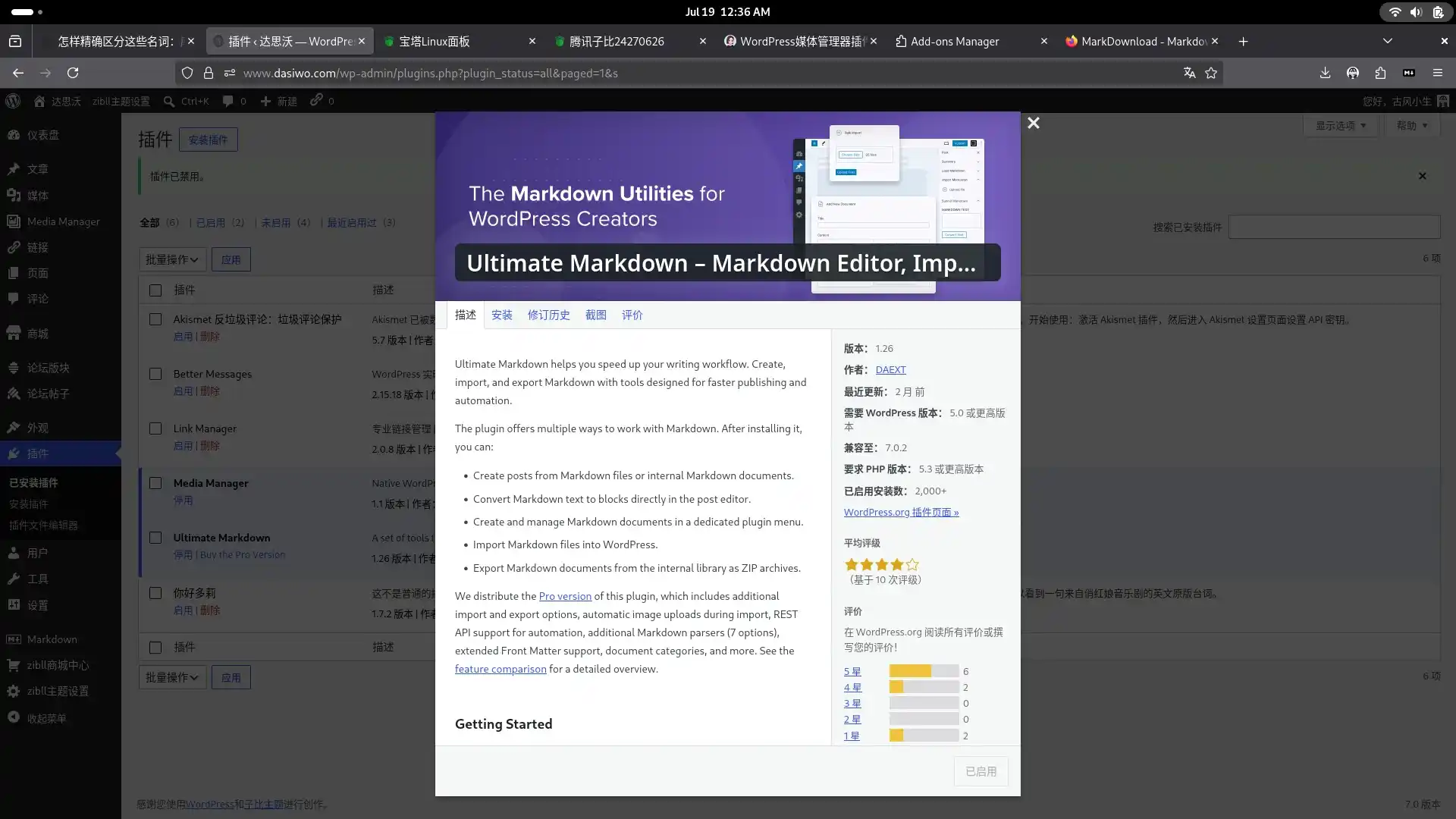Switch to the Add-ons Manager browser tab

click(971, 41)
